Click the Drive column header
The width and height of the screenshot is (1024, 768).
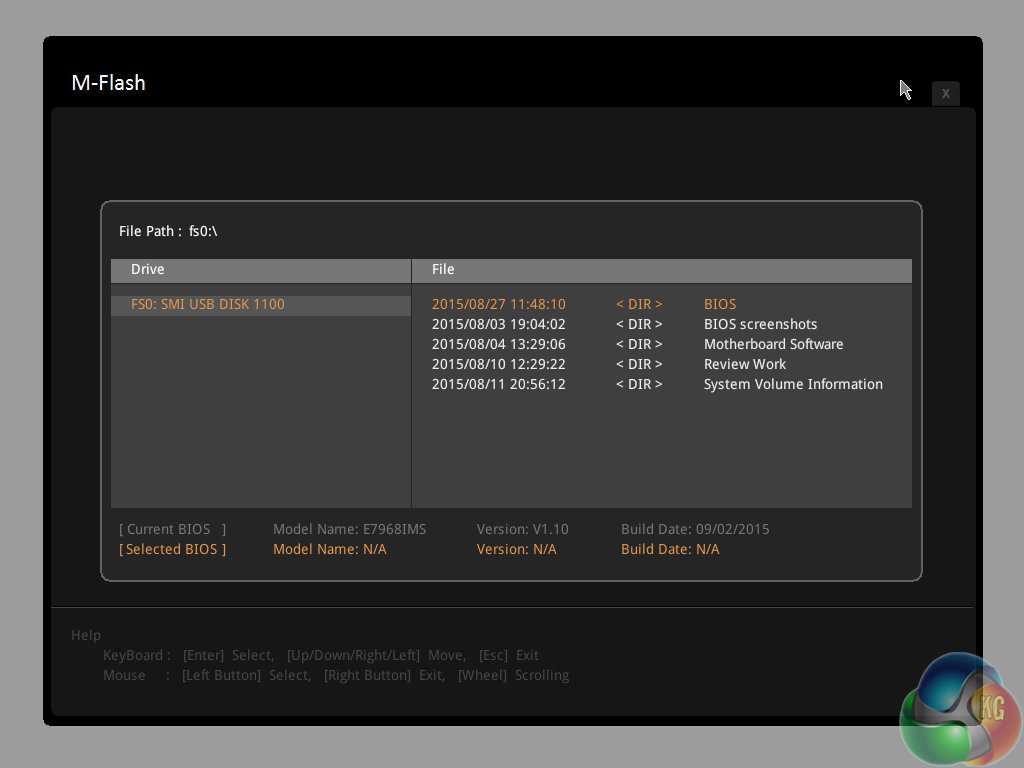pyautogui.click(x=148, y=269)
